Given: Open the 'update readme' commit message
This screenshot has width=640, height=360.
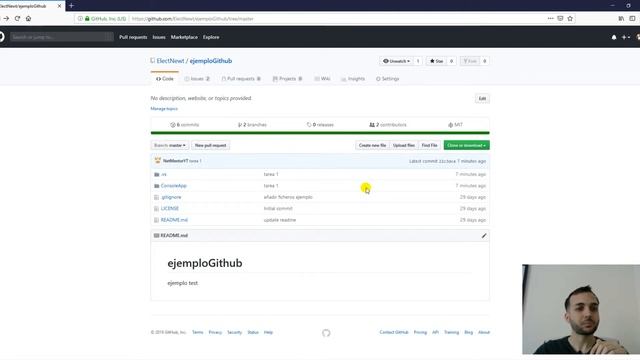Looking at the screenshot, I should [x=280, y=220].
